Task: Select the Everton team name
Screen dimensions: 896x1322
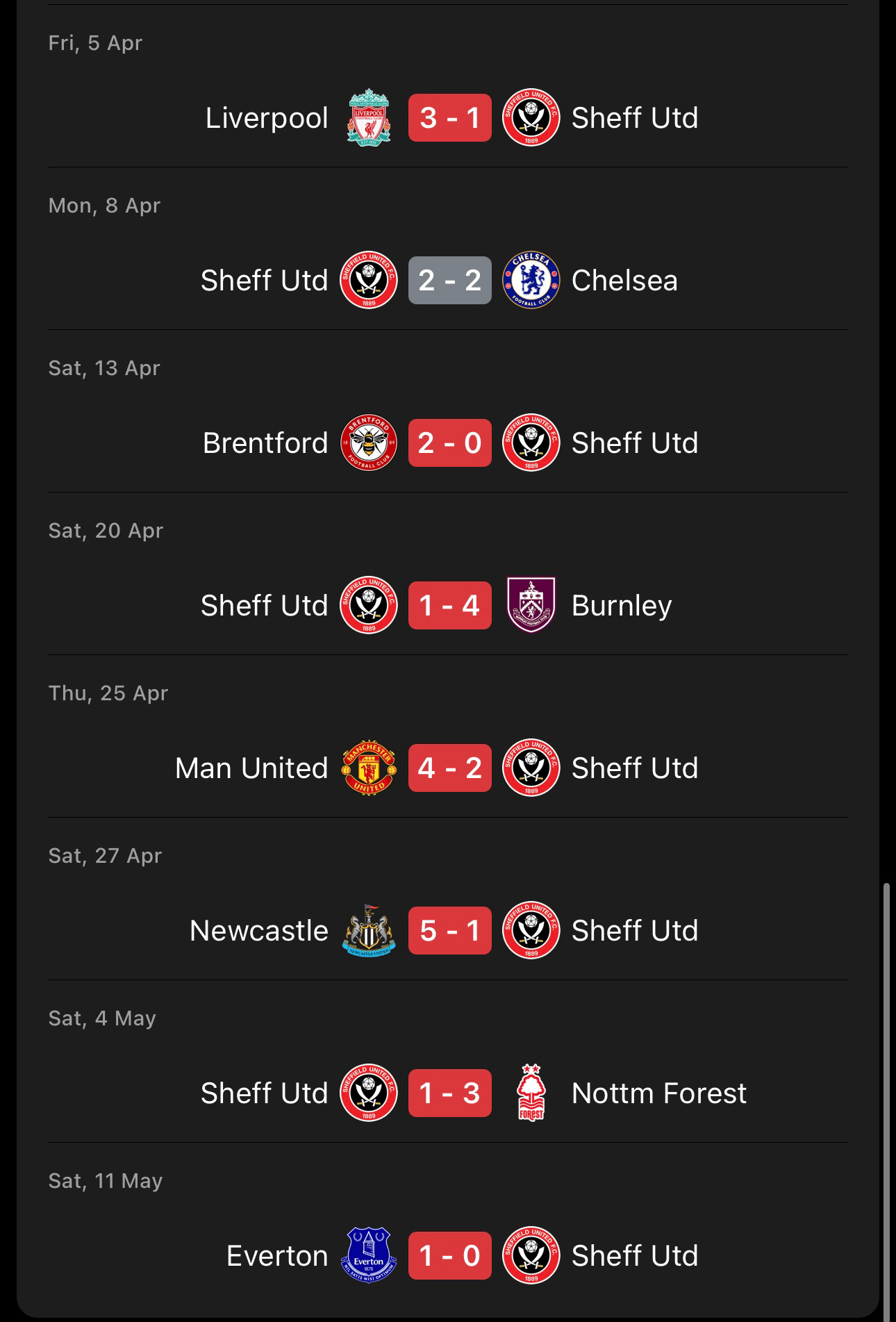Action: (277, 1255)
